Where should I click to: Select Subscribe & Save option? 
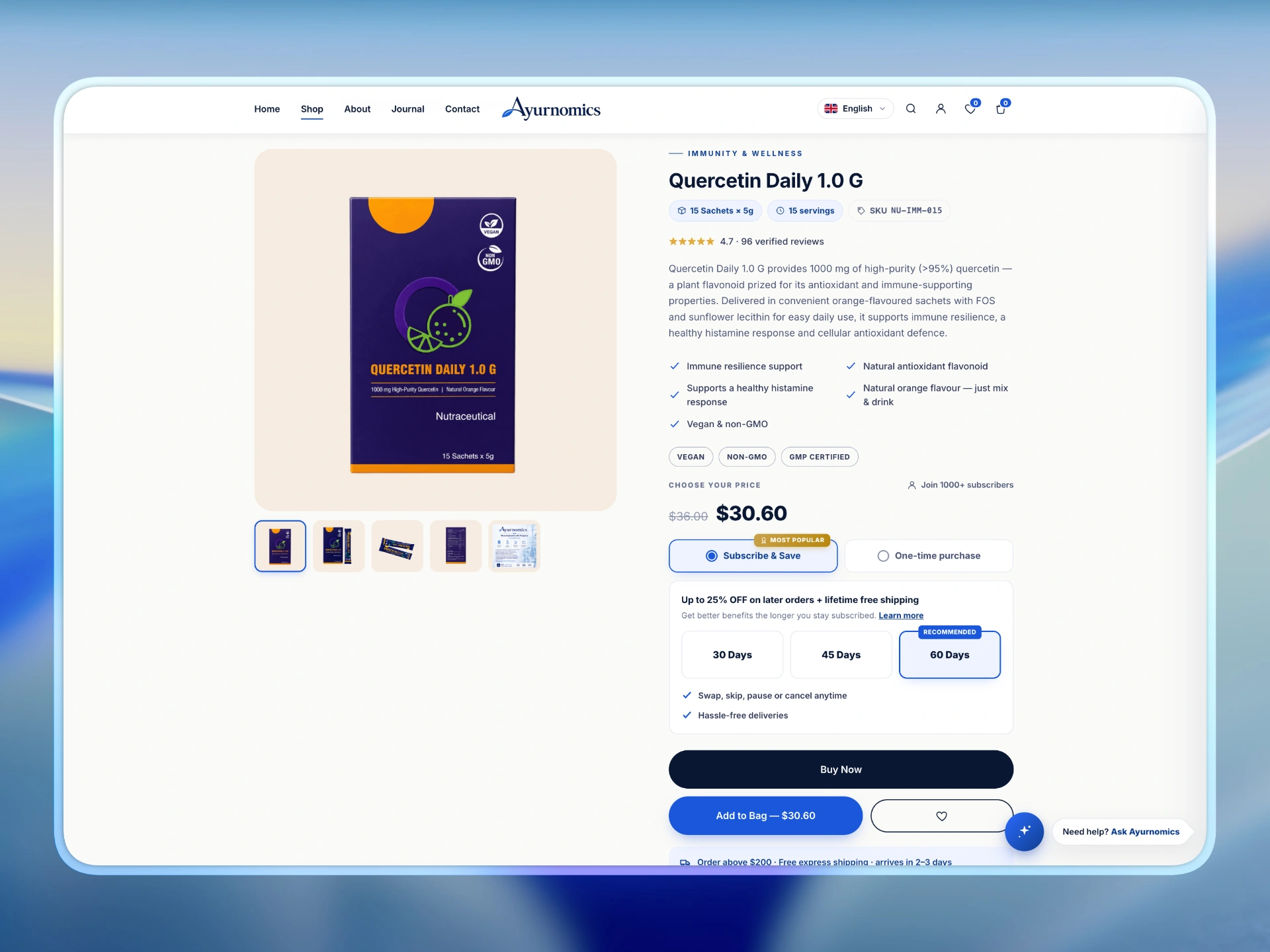click(753, 556)
